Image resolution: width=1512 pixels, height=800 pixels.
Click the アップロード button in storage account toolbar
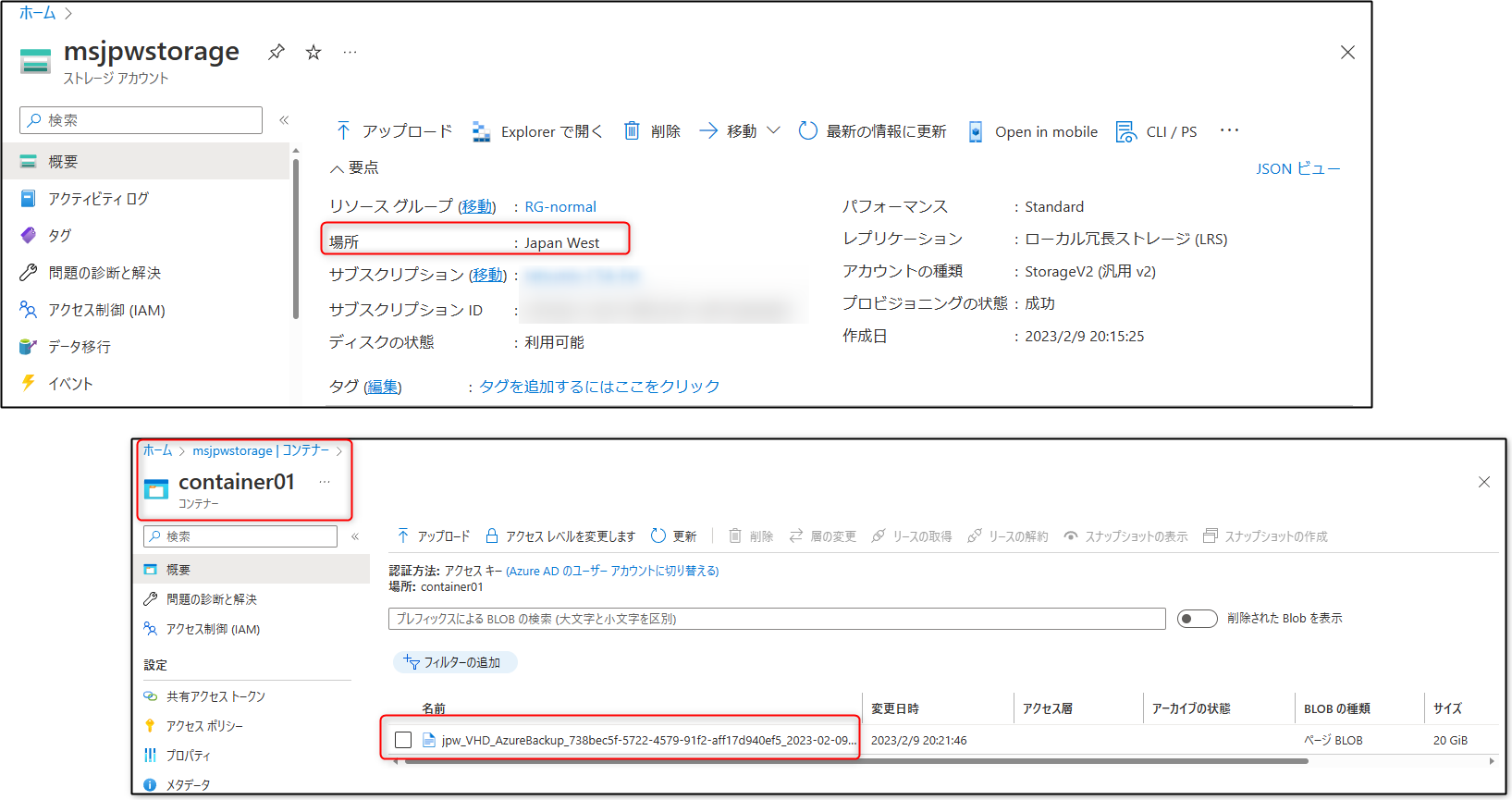(x=394, y=131)
